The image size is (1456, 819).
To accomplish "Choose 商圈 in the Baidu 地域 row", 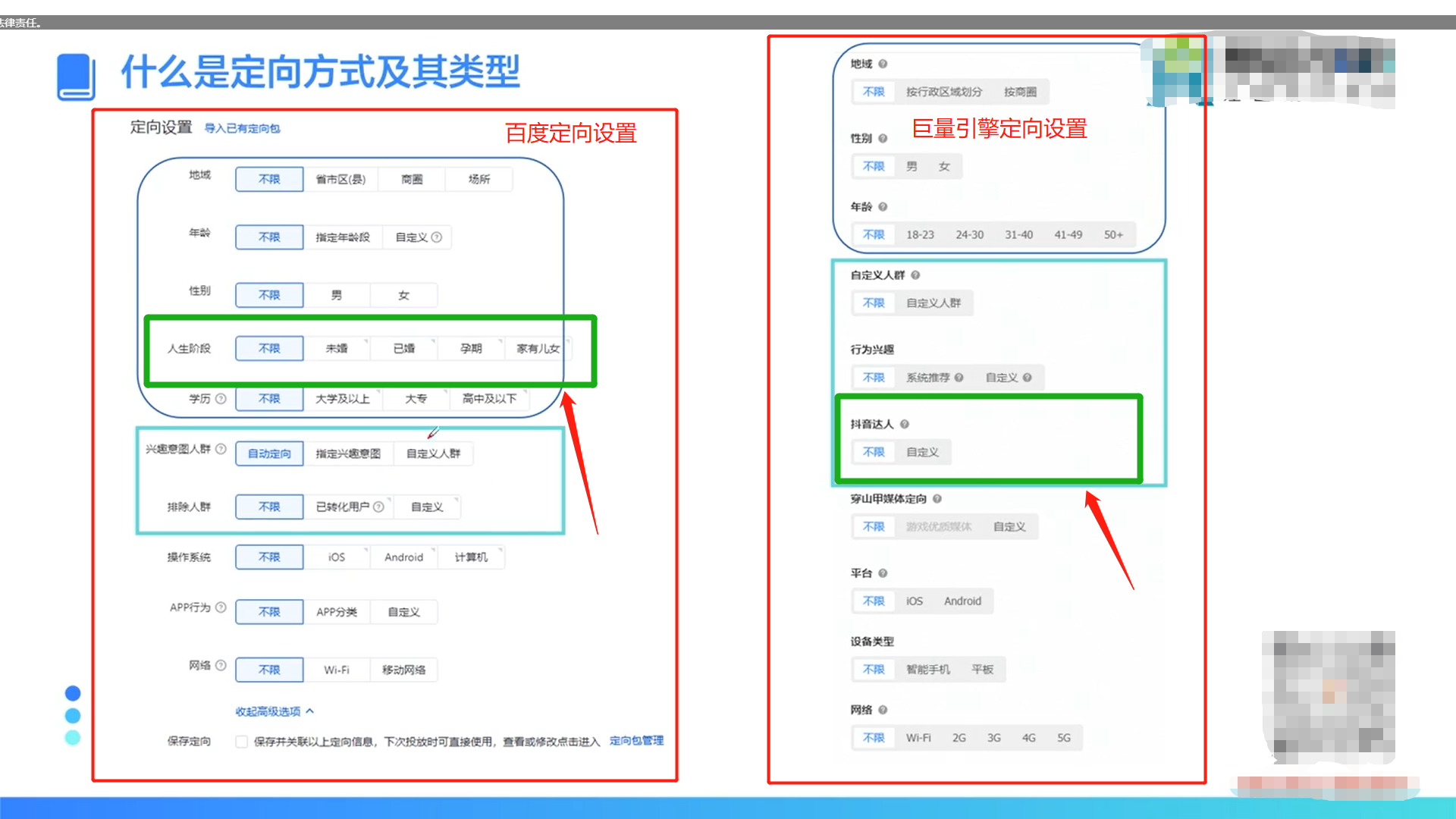I will click(412, 180).
